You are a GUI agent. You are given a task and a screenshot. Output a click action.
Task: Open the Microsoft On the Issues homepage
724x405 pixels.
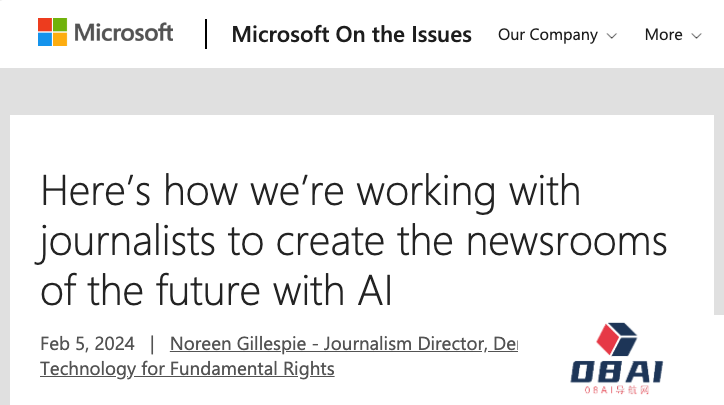click(x=351, y=34)
